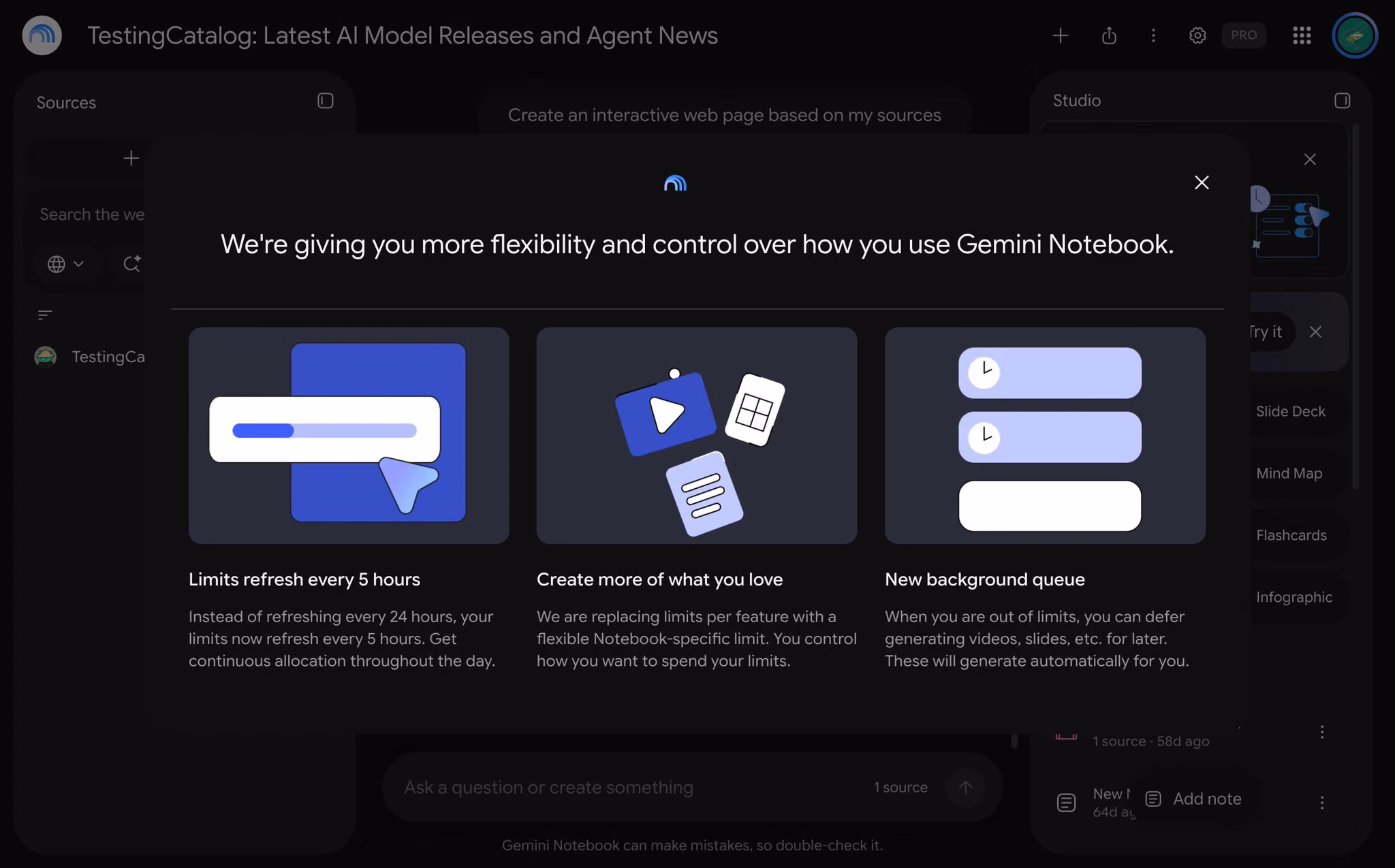Click the Create more illustration card
Image resolution: width=1395 pixels, height=868 pixels.
click(x=697, y=436)
